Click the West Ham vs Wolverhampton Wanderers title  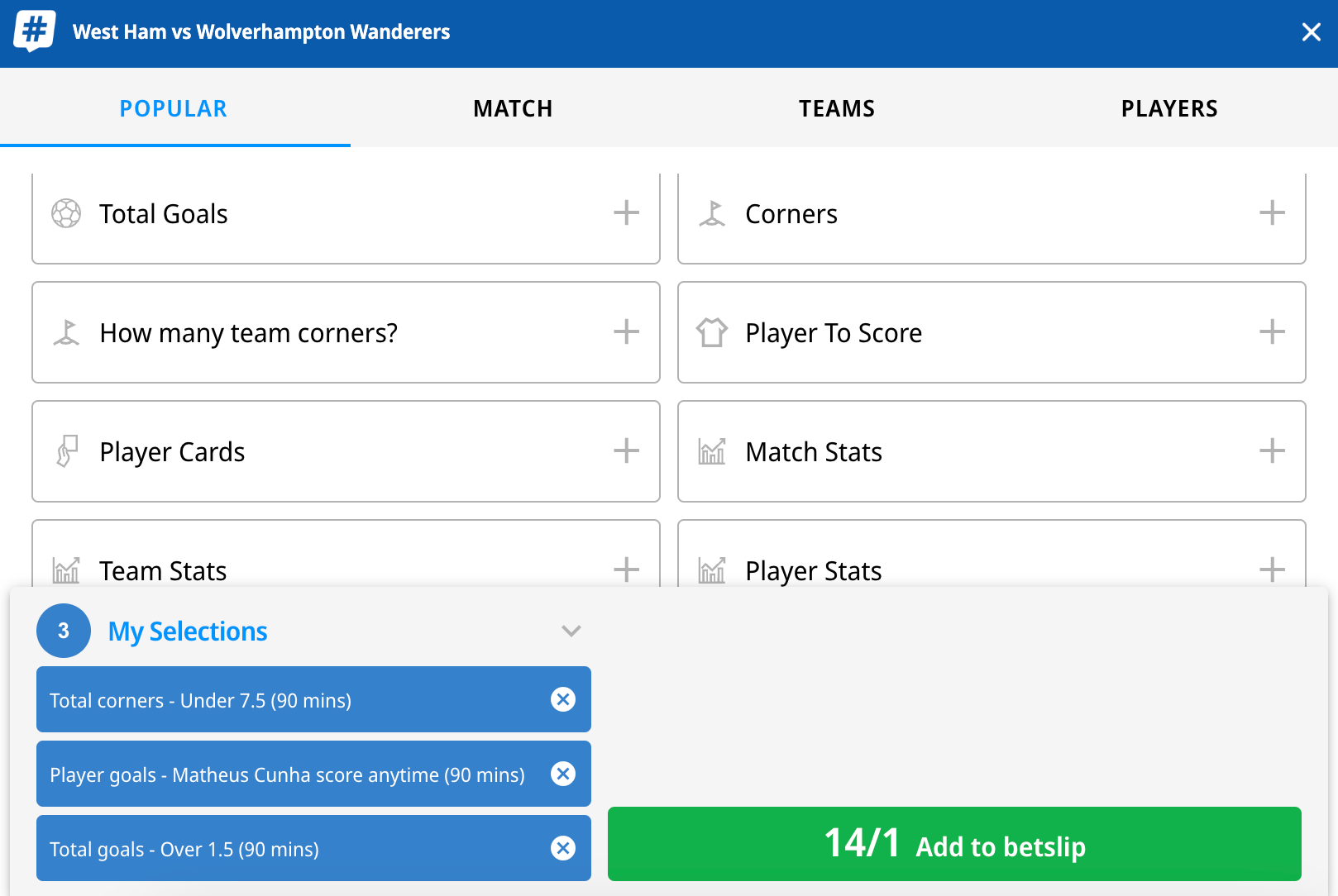click(x=261, y=32)
